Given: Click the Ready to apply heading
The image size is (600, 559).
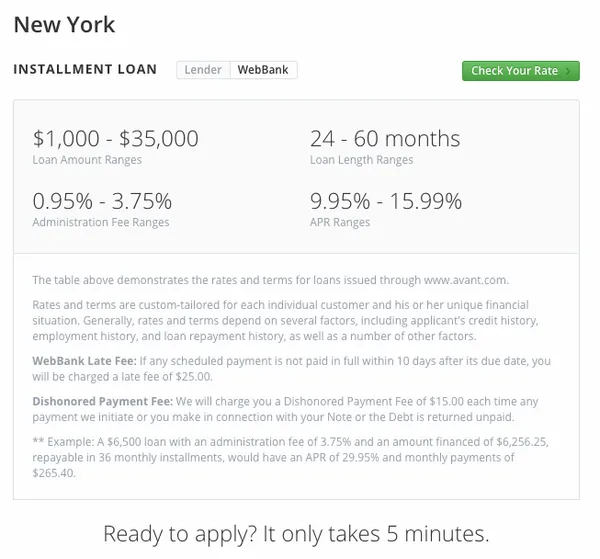Looking at the screenshot, I should pos(296,534).
